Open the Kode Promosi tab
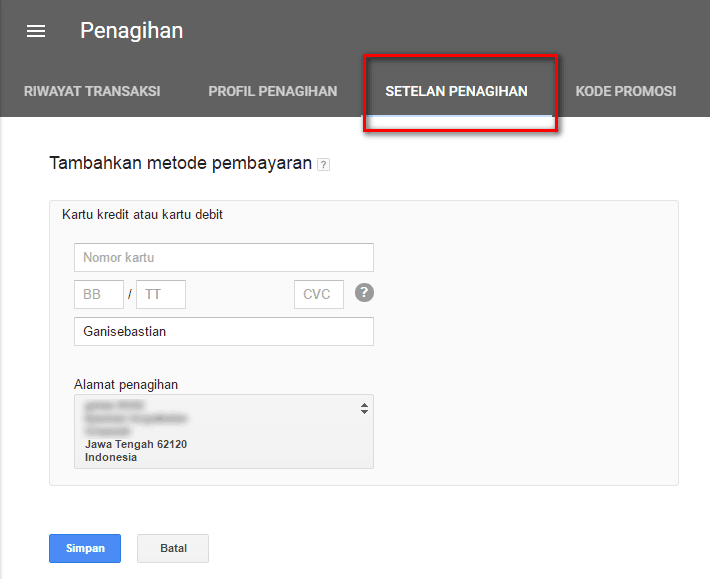 (626, 91)
